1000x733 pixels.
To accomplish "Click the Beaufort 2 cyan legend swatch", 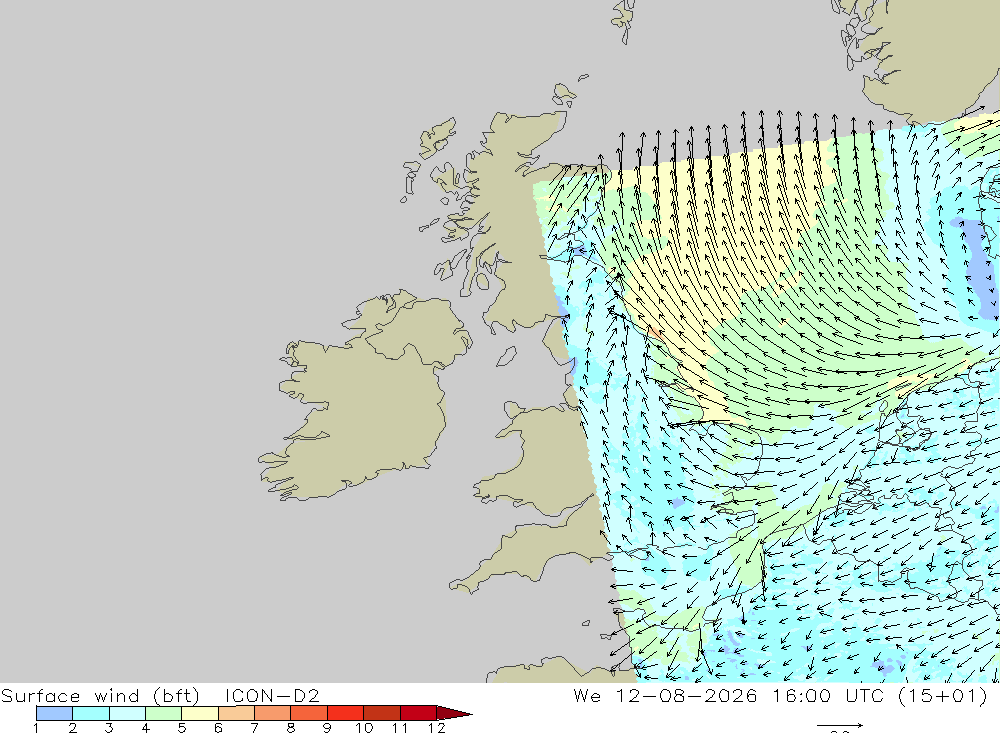I will coord(91,713).
